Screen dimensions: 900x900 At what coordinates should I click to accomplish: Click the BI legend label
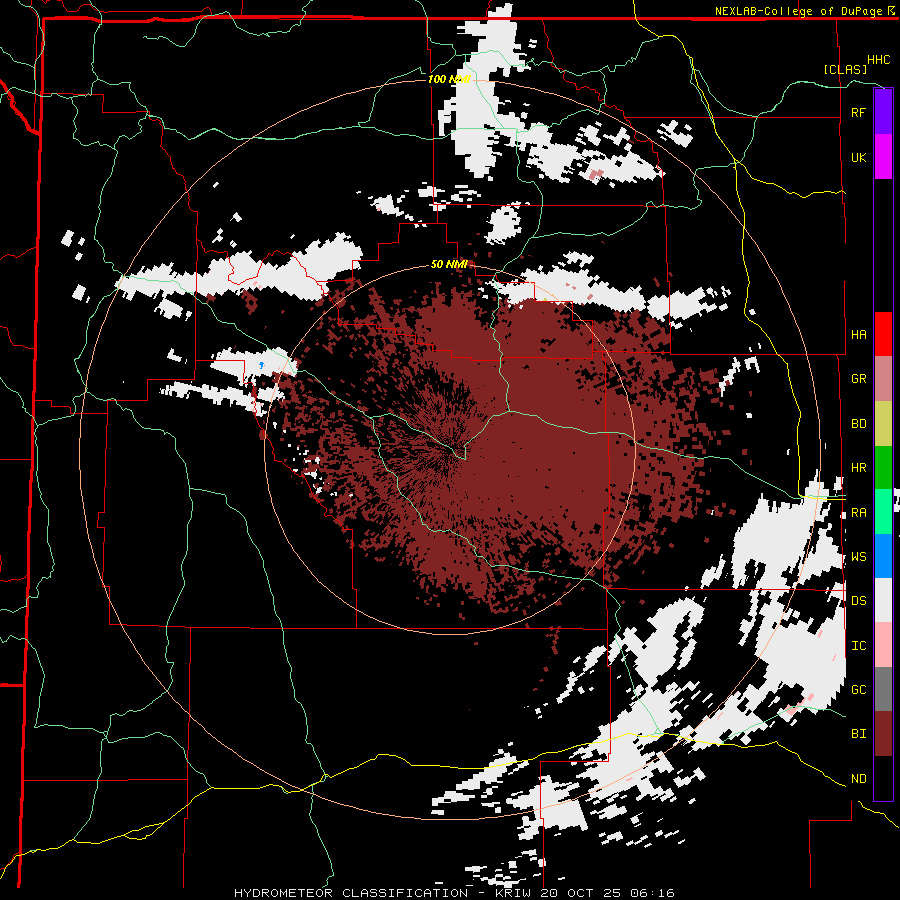pyautogui.click(x=858, y=734)
